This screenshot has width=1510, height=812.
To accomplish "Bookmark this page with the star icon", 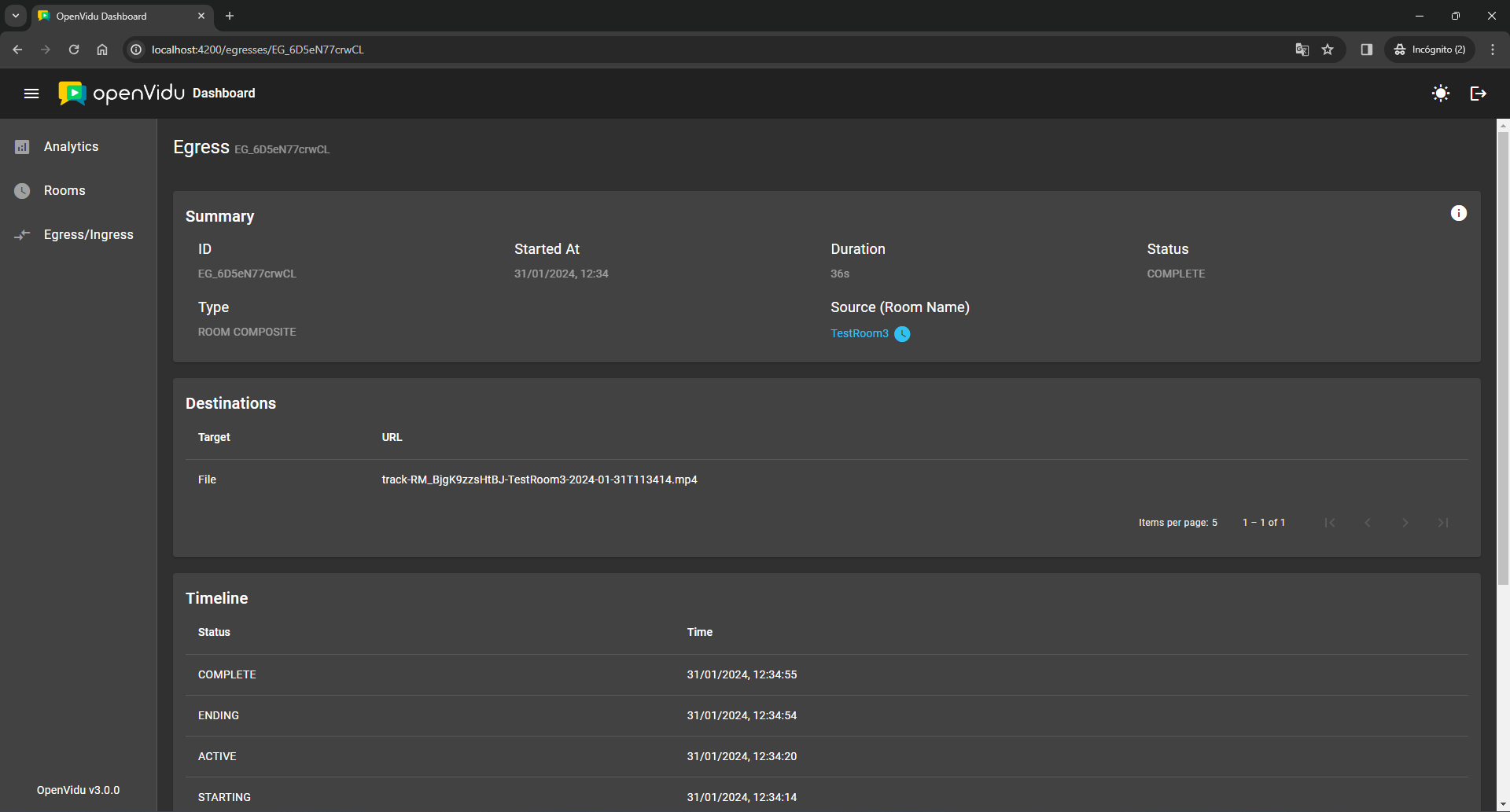I will [1328, 50].
